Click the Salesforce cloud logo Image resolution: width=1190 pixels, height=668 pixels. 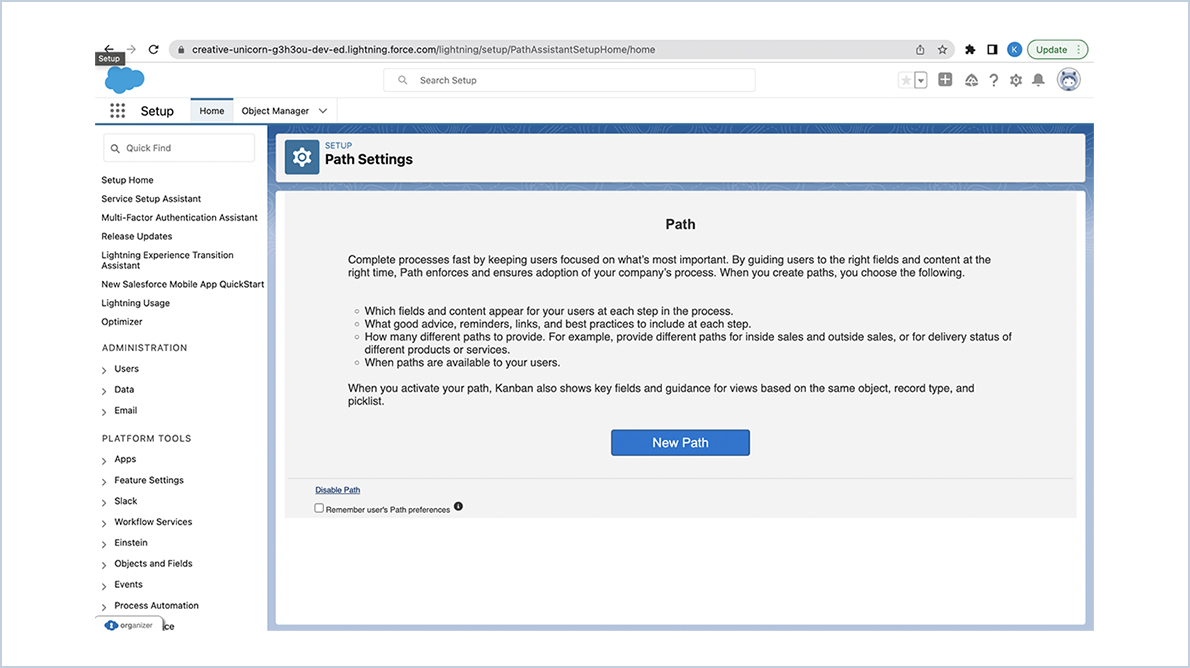coord(122,80)
